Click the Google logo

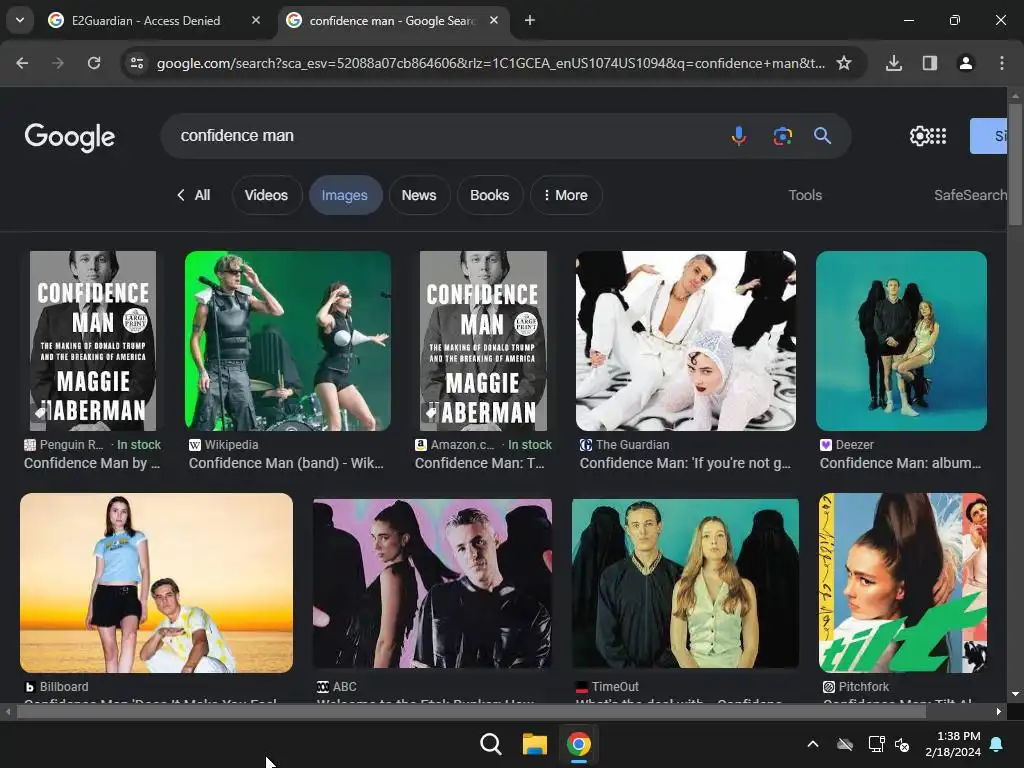coord(70,136)
